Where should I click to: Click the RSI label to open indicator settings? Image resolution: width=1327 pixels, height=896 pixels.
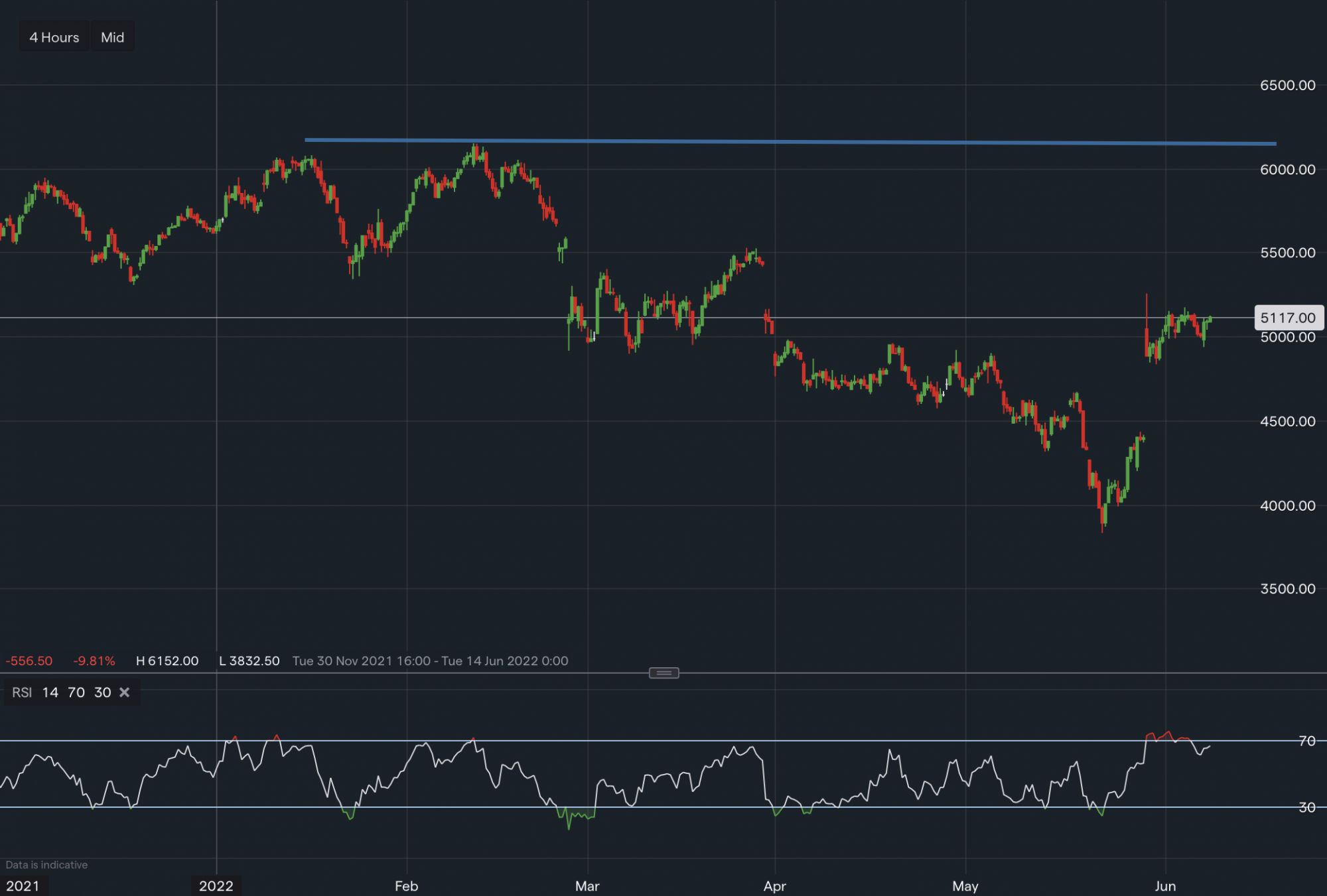(22, 692)
